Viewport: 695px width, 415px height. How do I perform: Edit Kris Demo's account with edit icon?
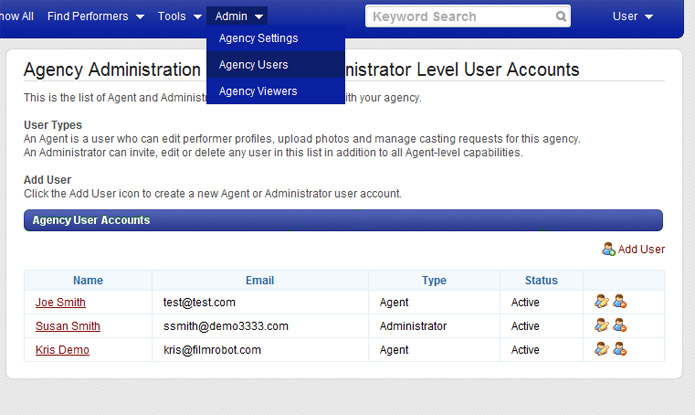pyautogui.click(x=601, y=349)
